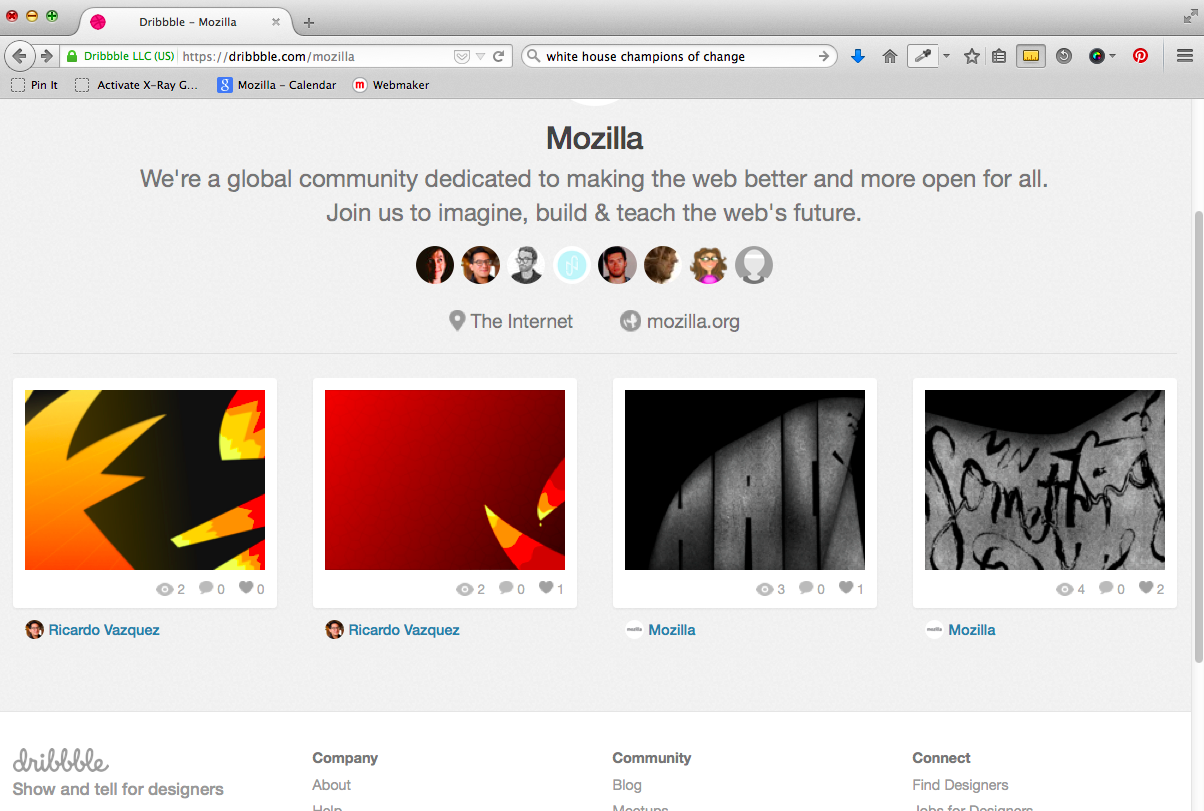The height and width of the screenshot is (811, 1204).
Task: Click the browser forward arrow button
Action: pyautogui.click(x=46, y=56)
